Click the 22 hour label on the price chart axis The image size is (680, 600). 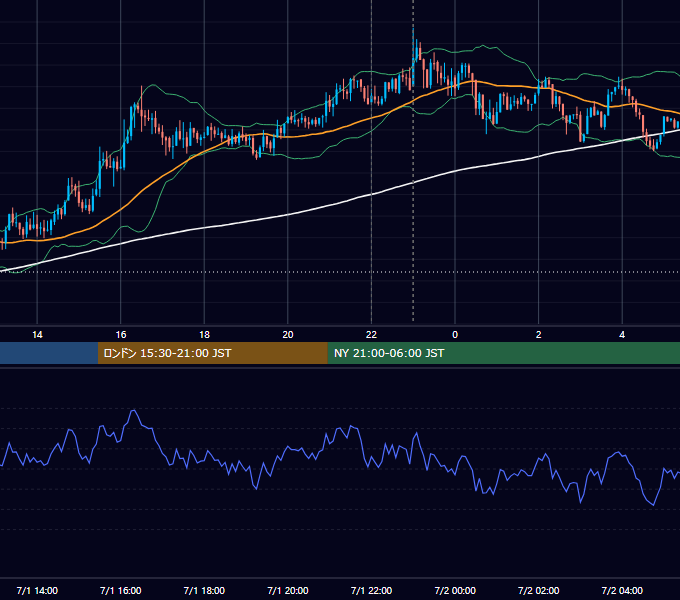(x=371, y=335)
